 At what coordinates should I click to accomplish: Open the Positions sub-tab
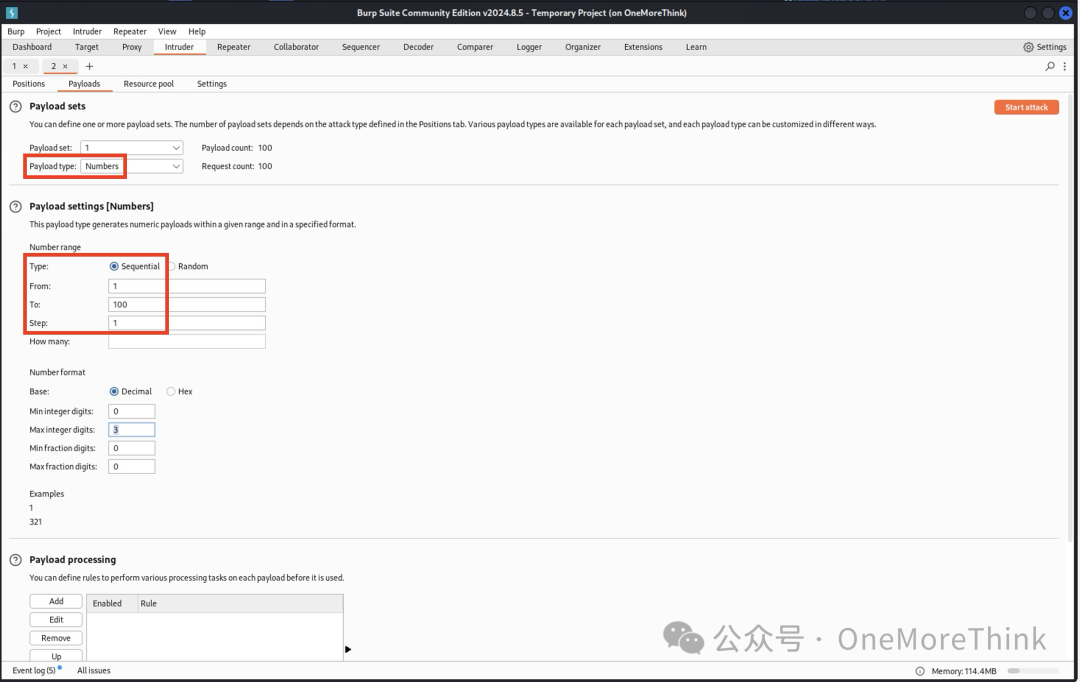tap(29, 84)
